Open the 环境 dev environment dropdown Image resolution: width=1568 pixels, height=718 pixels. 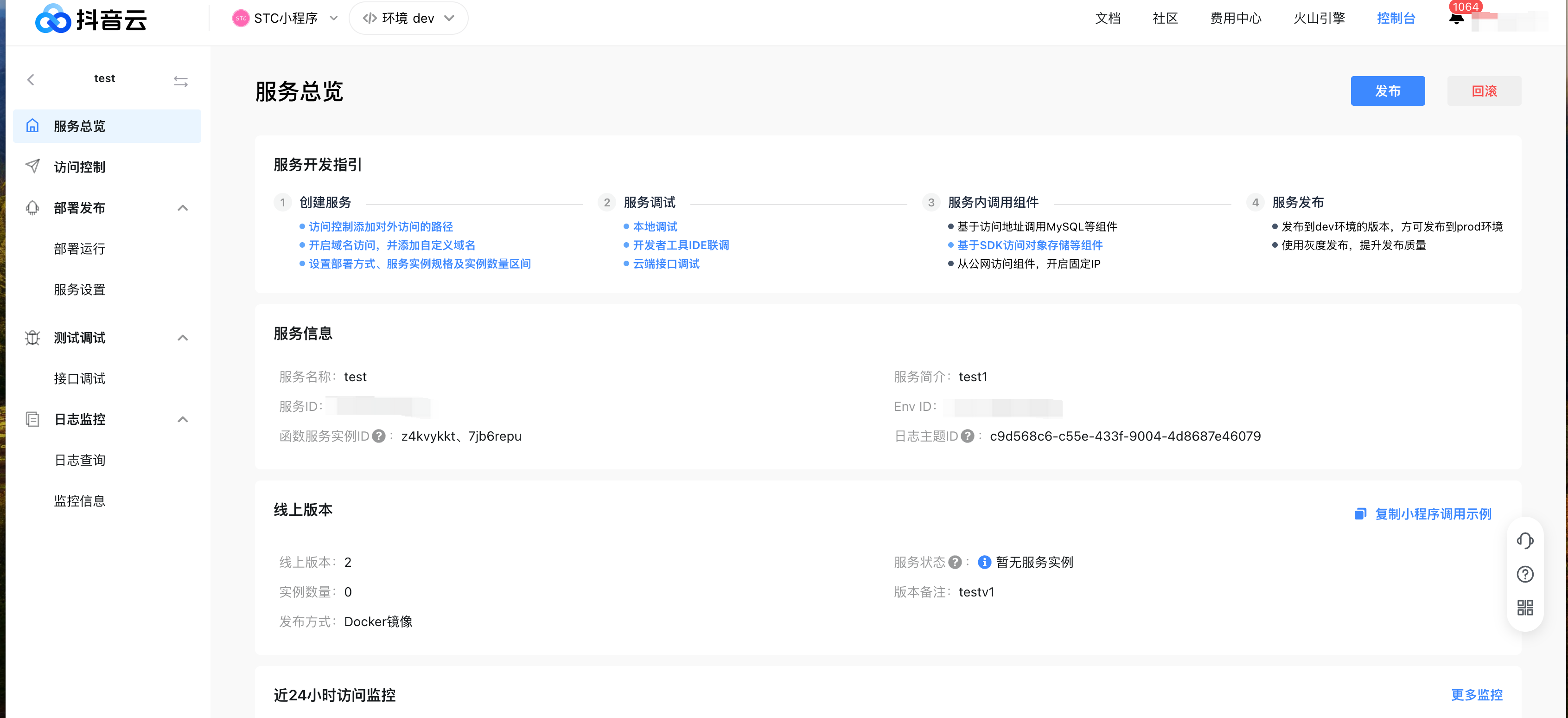(408, 18)
